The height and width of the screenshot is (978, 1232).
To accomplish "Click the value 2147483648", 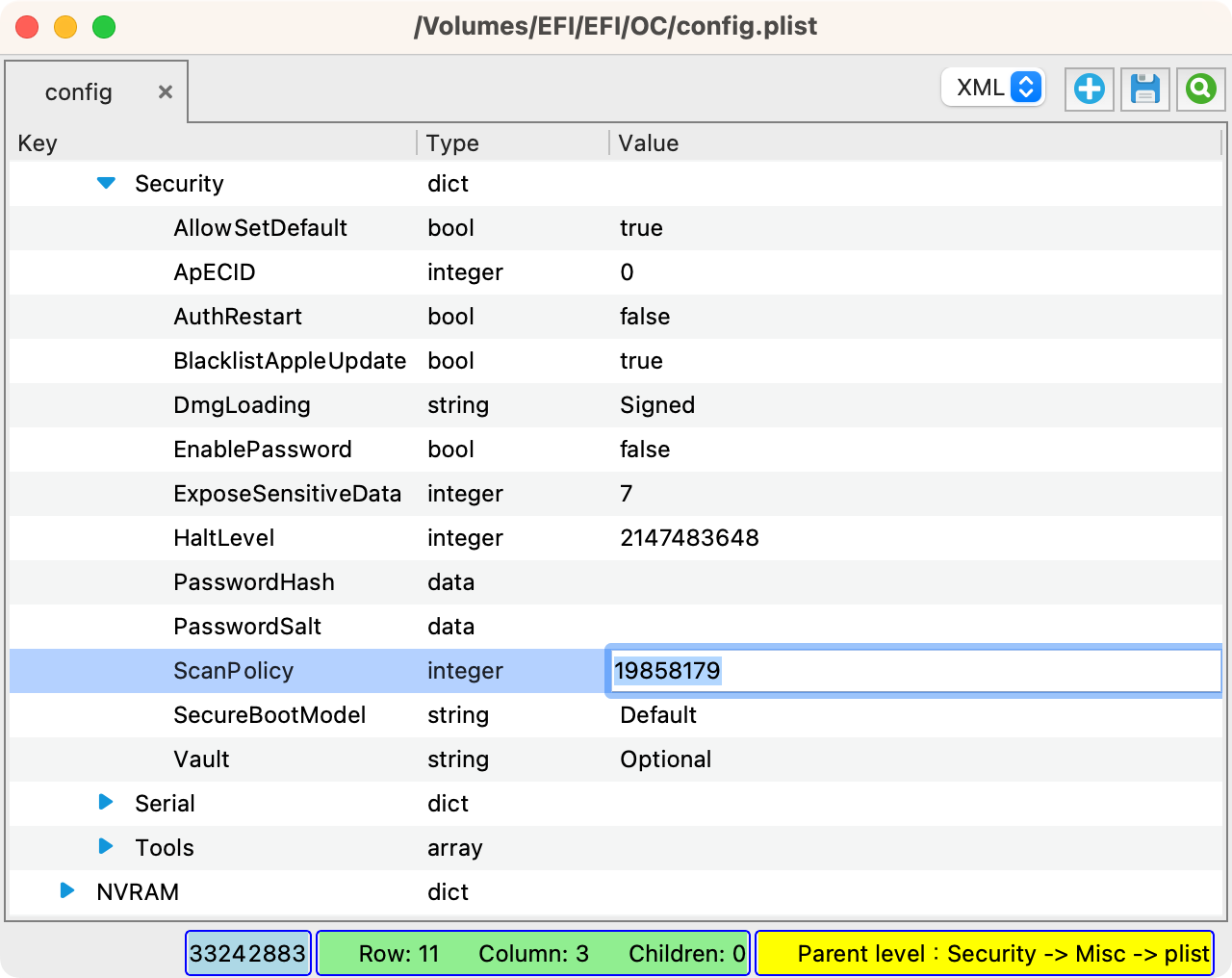I will (689, 538).
